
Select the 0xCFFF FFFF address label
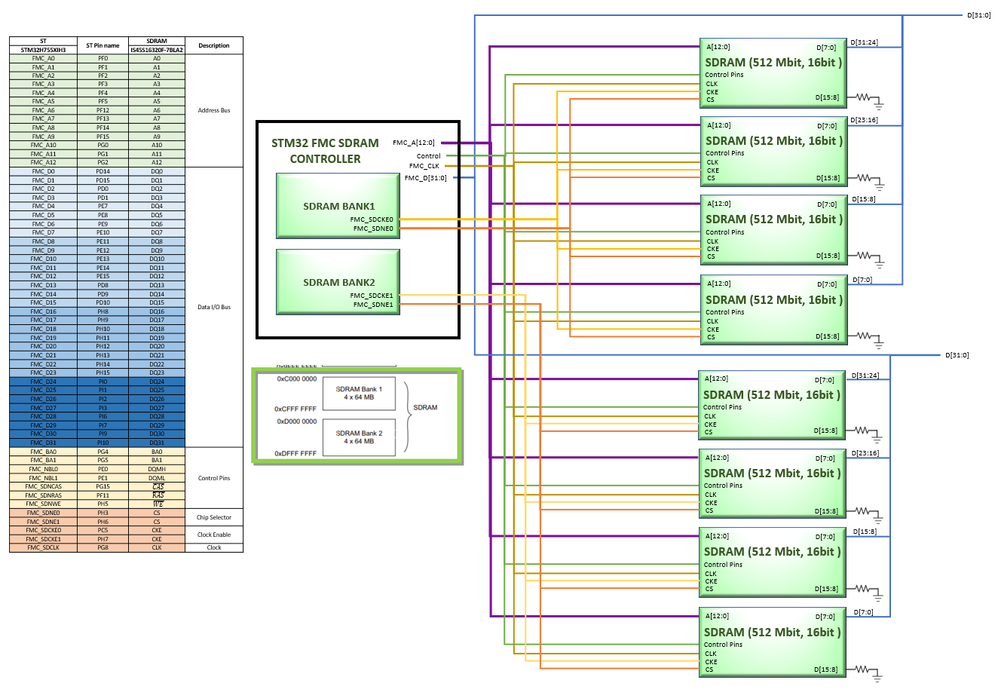(295, 409)
